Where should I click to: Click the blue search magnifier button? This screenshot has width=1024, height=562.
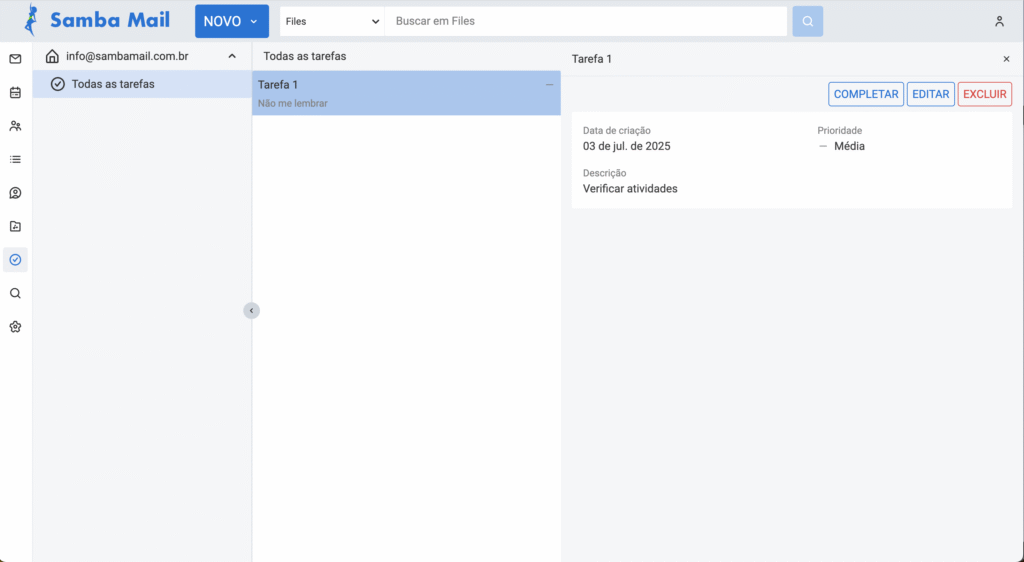tap(807, 21)
